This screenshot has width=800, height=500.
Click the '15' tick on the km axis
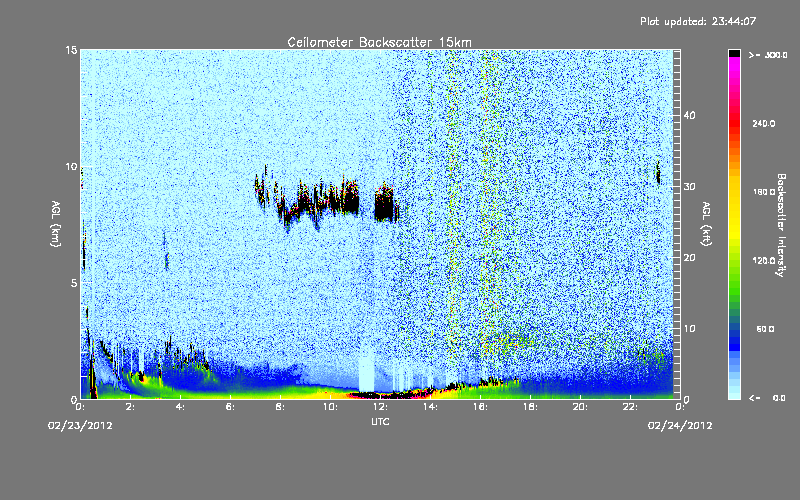[x=71, y=50]
